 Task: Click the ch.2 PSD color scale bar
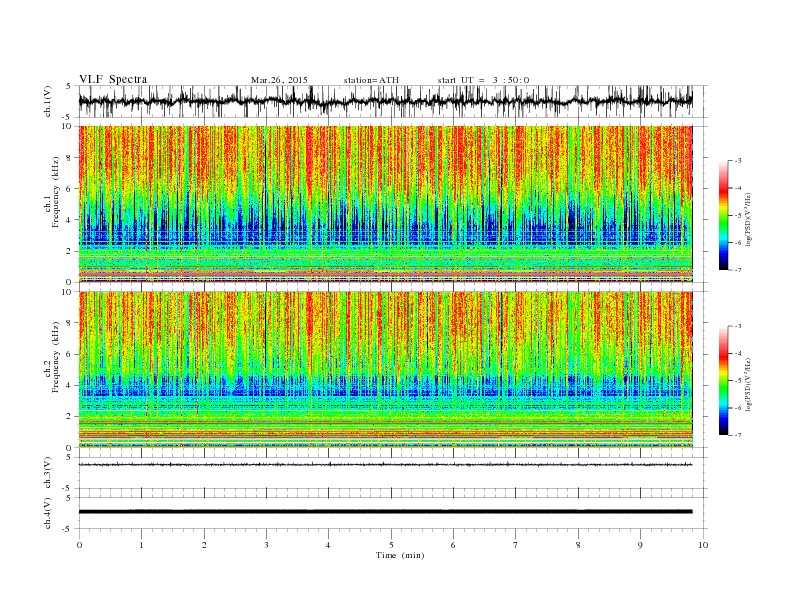click(723, 381)
